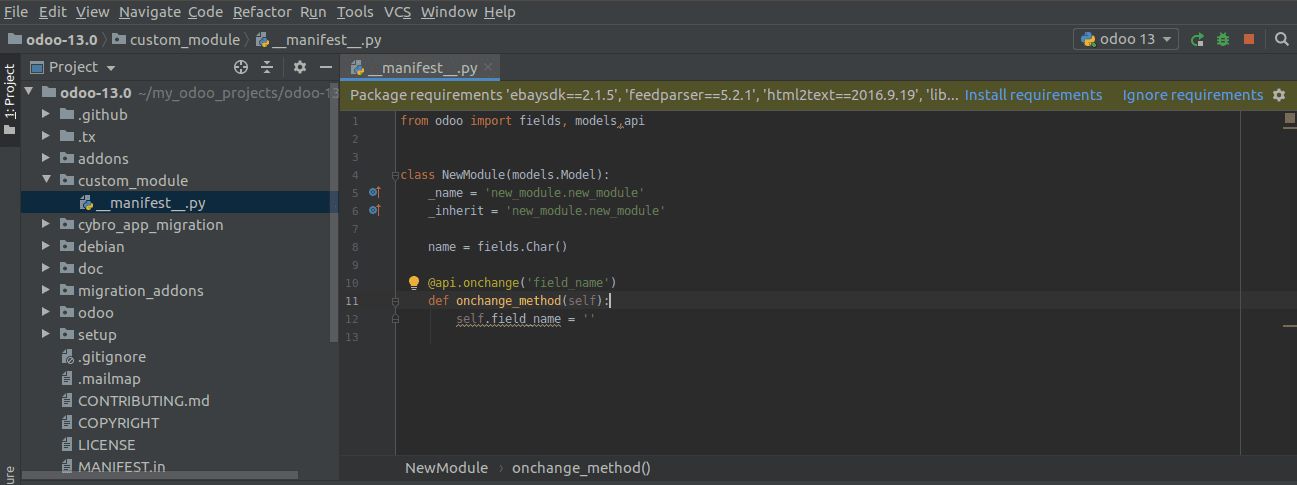Click the lightbulb intention icon on line 10

click(414, 282)
